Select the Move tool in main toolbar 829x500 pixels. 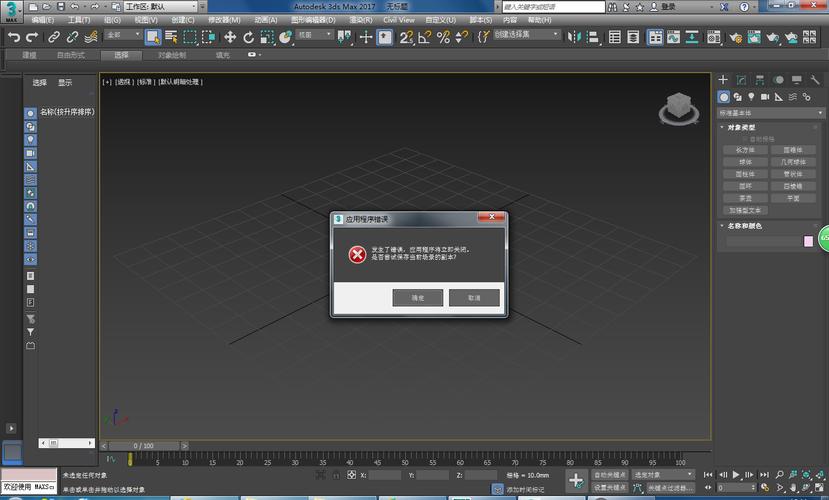[x=230, y=37]
